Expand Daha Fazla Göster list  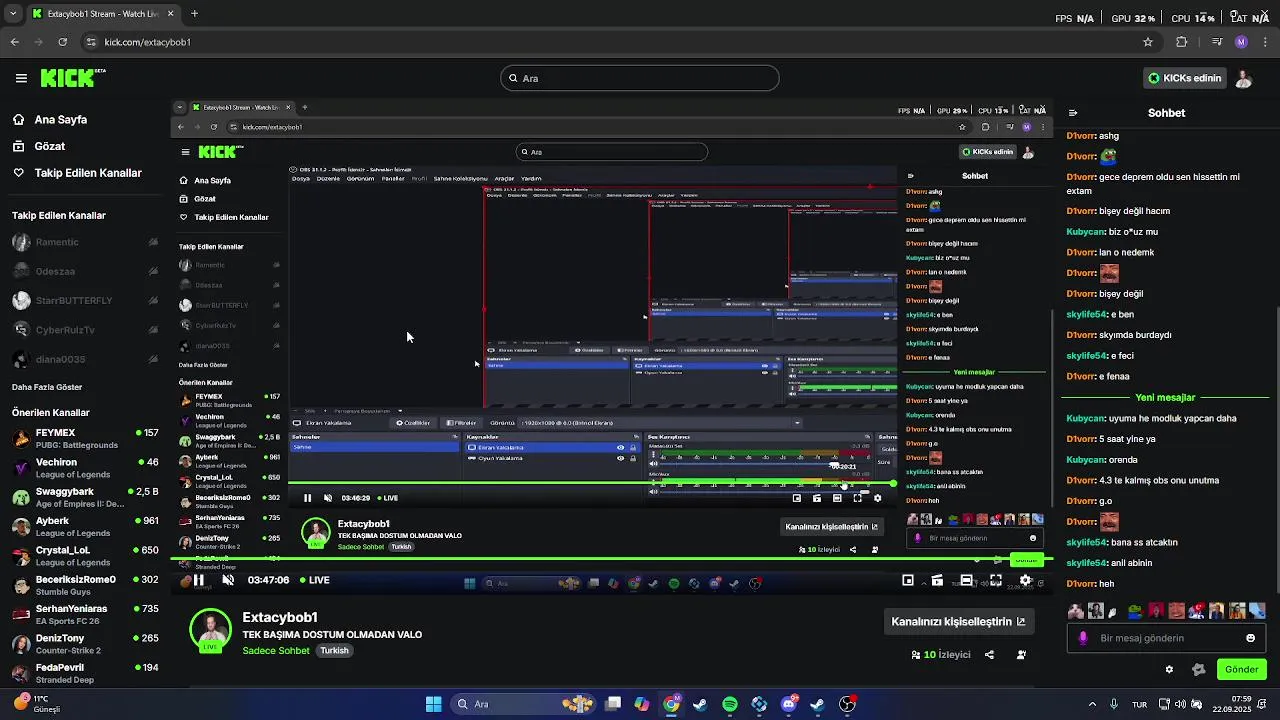click(x=47, y=387)
